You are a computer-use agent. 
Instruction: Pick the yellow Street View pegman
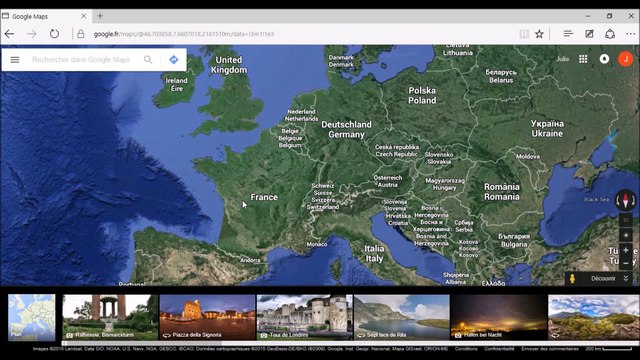(x=572, y=278)
